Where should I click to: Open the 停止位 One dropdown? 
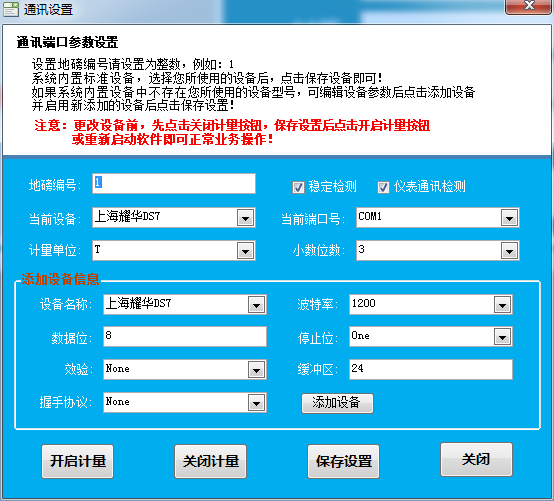tap(502, 337)
